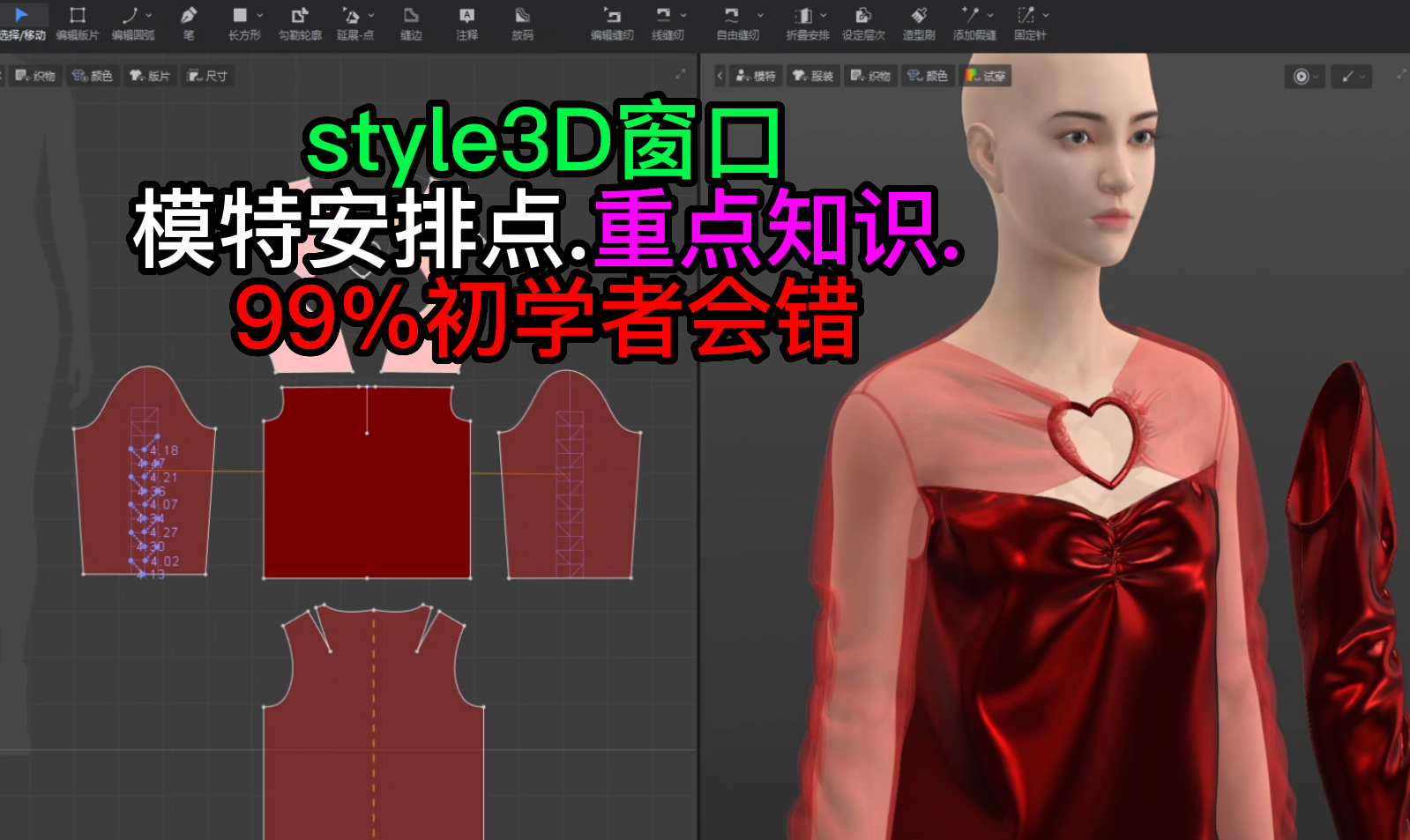Select the 笔 pen tool

[x=189, y=22]
